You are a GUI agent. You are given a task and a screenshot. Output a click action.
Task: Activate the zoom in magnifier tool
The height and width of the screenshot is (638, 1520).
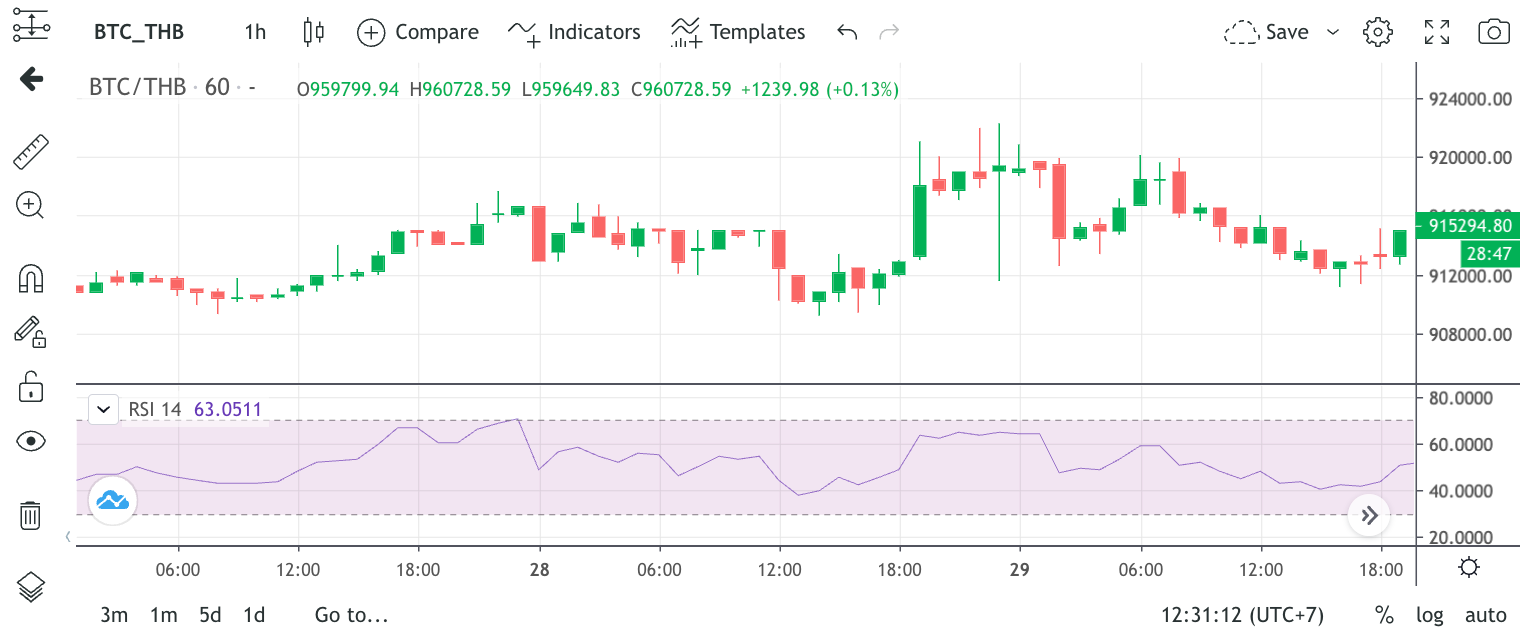31,206
